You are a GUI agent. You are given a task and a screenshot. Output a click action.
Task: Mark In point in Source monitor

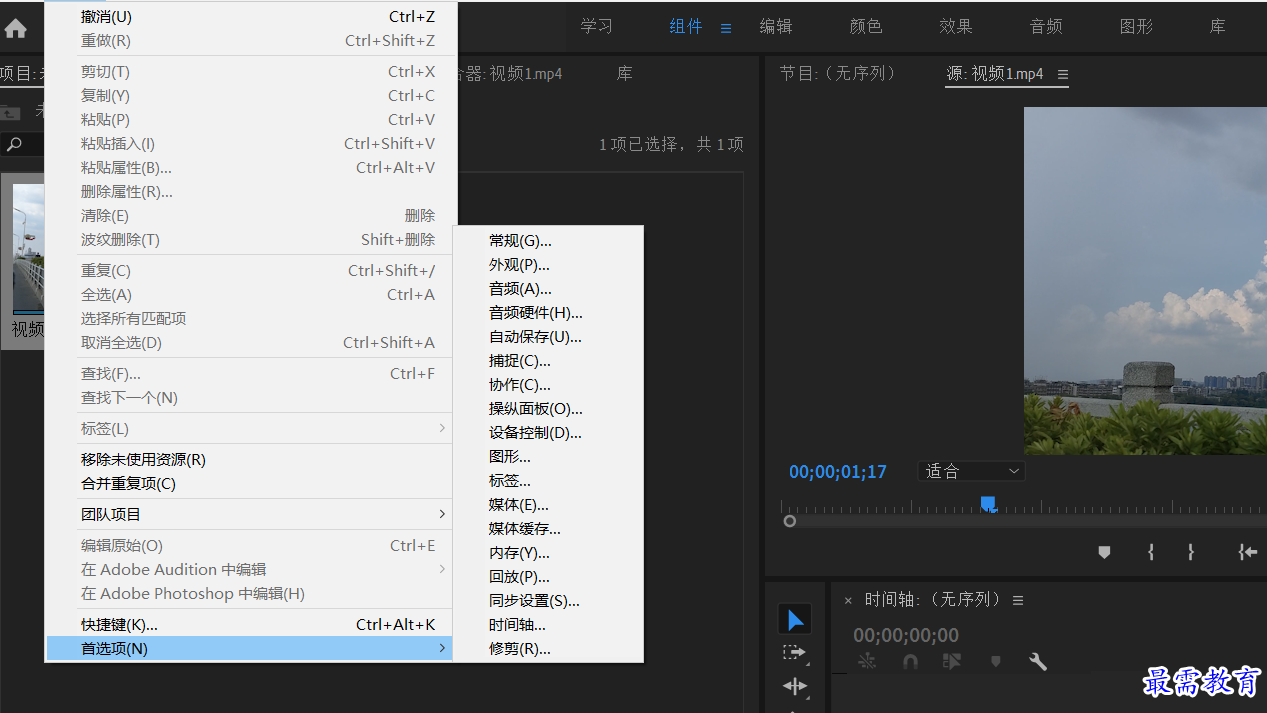[1151, 552]
